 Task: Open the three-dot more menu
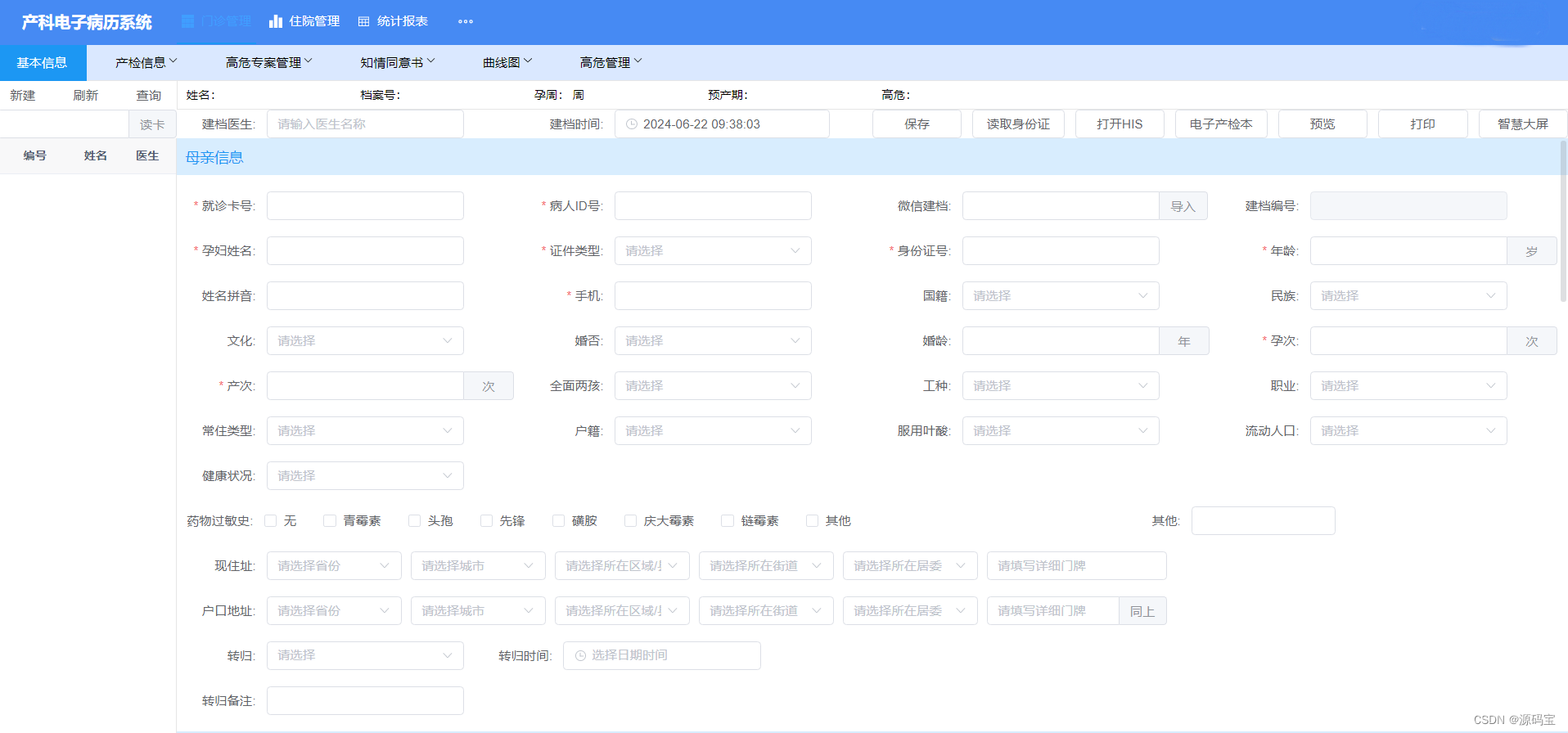click(466, 21)
